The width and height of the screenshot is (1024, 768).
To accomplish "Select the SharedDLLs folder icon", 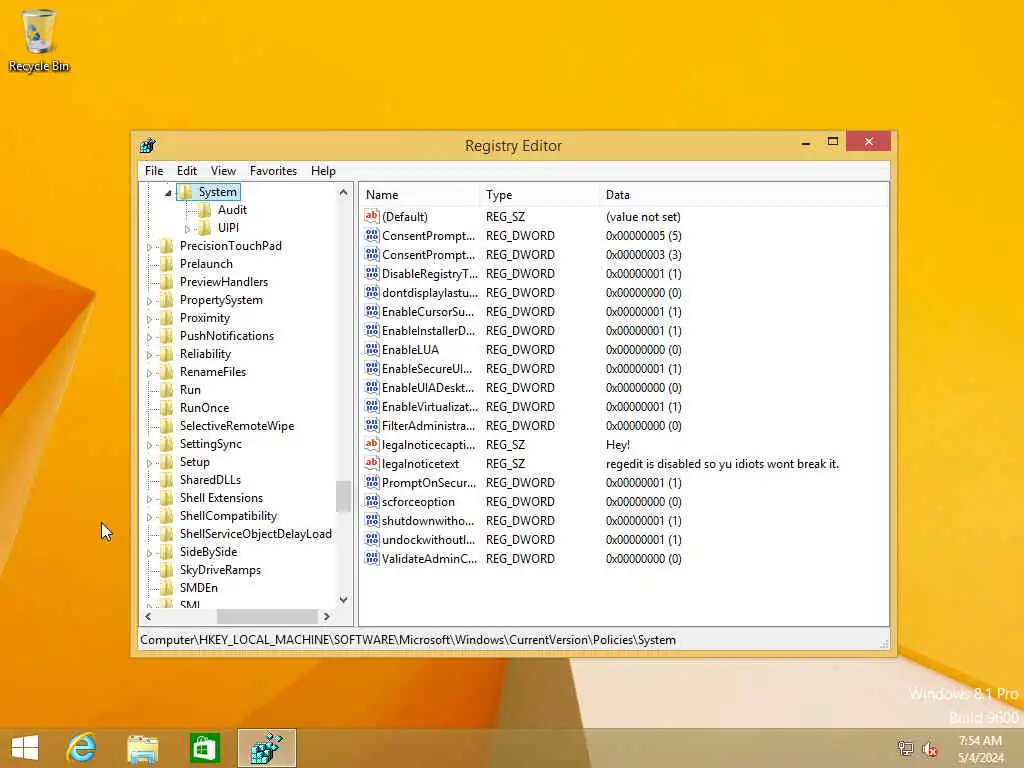I will [167, 479].
